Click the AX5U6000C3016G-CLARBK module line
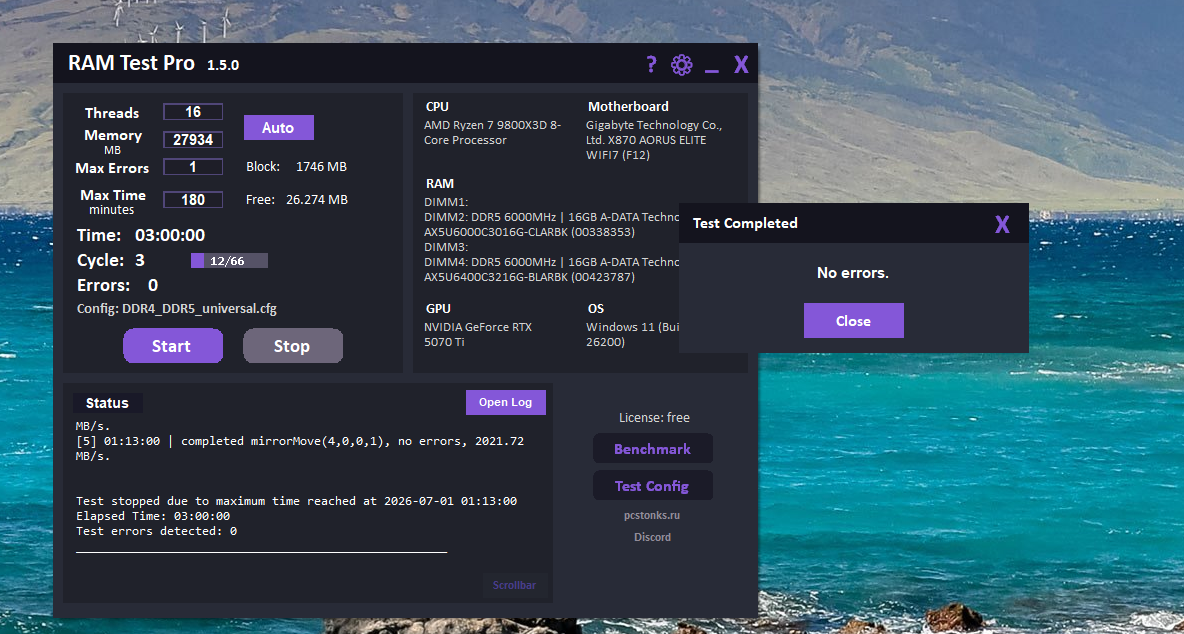Image resolution: width=1184 pixels, height=634 pixels. 530,232
